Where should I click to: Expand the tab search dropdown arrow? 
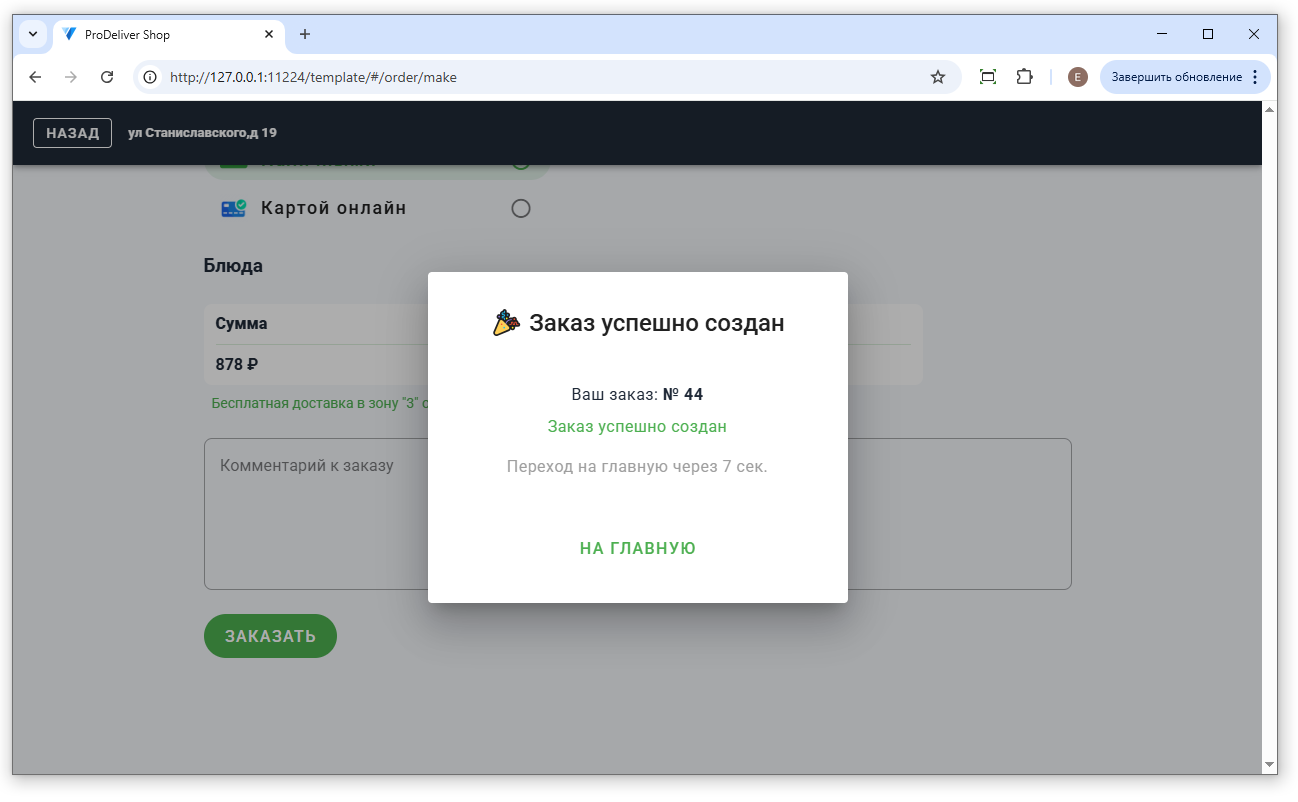coord(32,34)
